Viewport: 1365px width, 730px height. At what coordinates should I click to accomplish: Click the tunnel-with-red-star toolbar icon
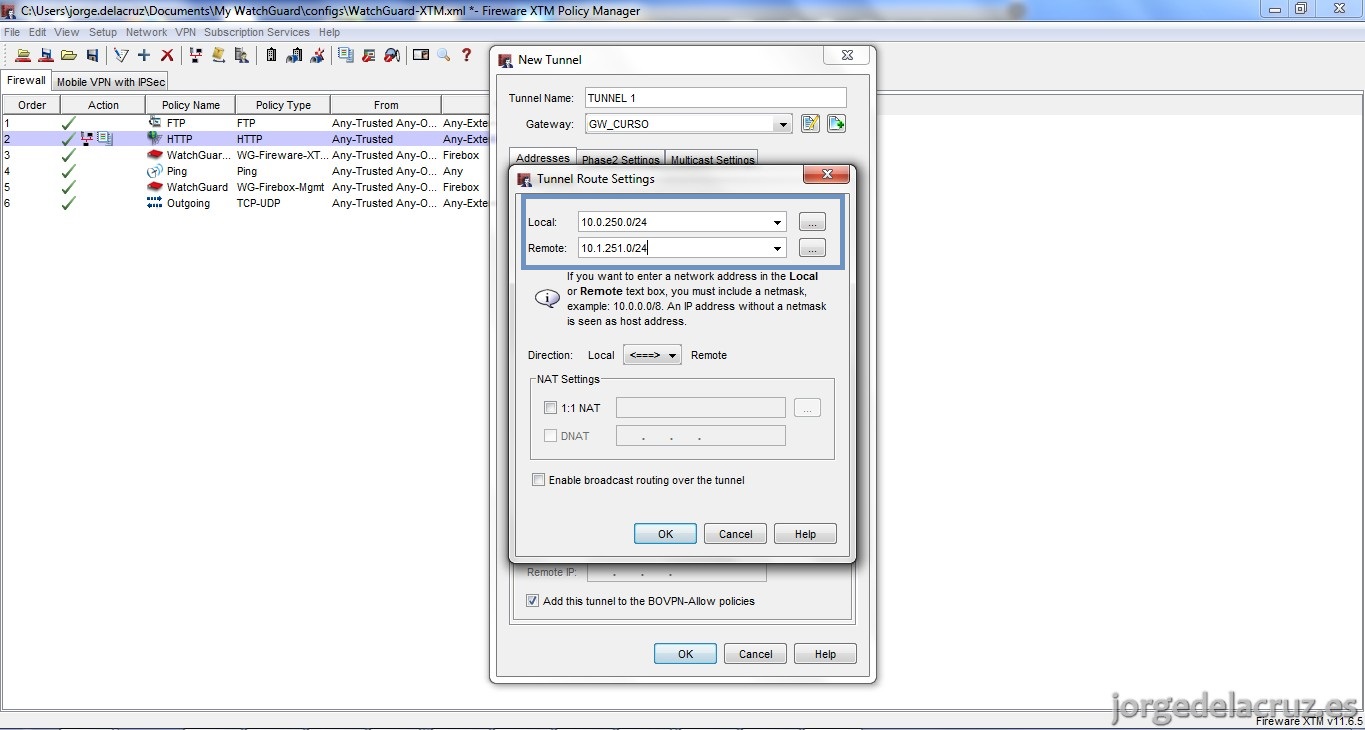coord(317,56)
